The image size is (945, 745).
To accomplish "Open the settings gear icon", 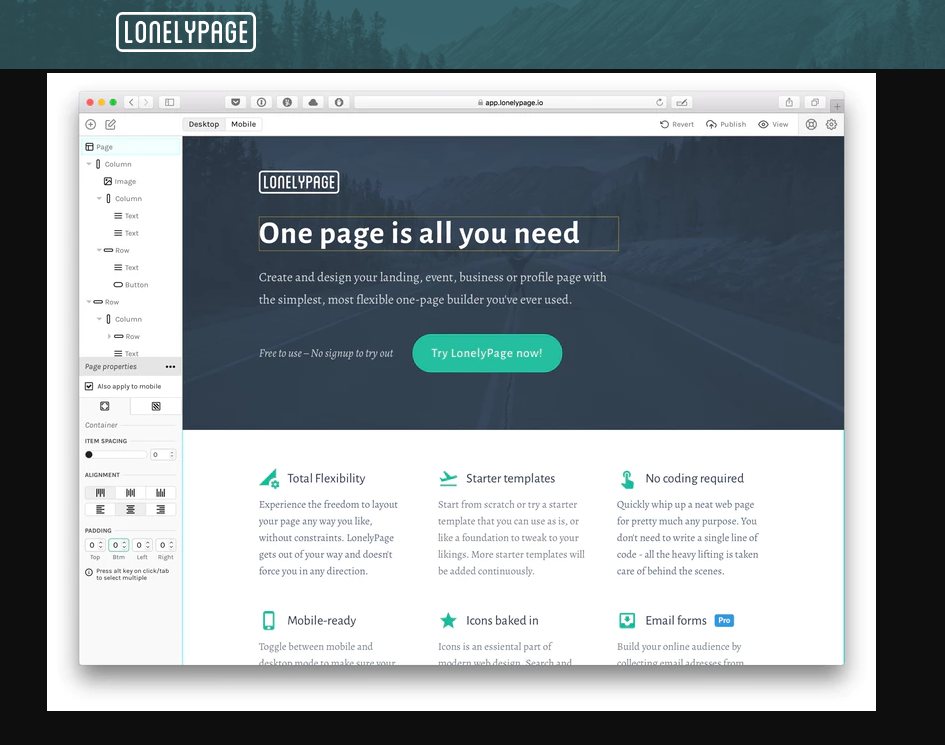I will click(x=831, y=124).
